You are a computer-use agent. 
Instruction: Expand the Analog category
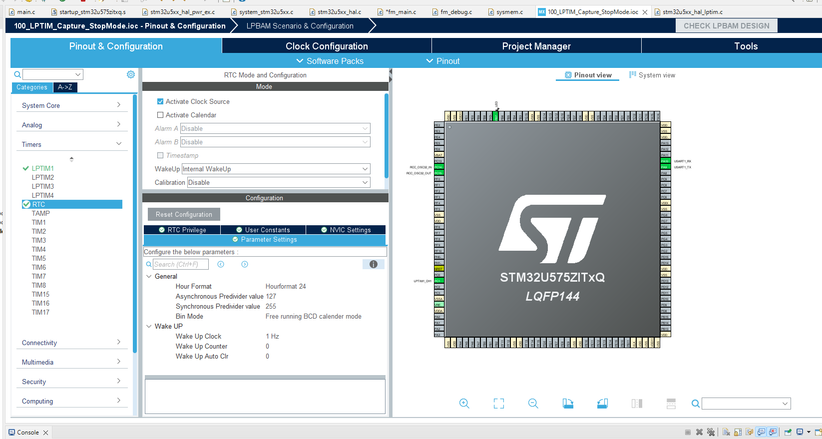[71, 125]
